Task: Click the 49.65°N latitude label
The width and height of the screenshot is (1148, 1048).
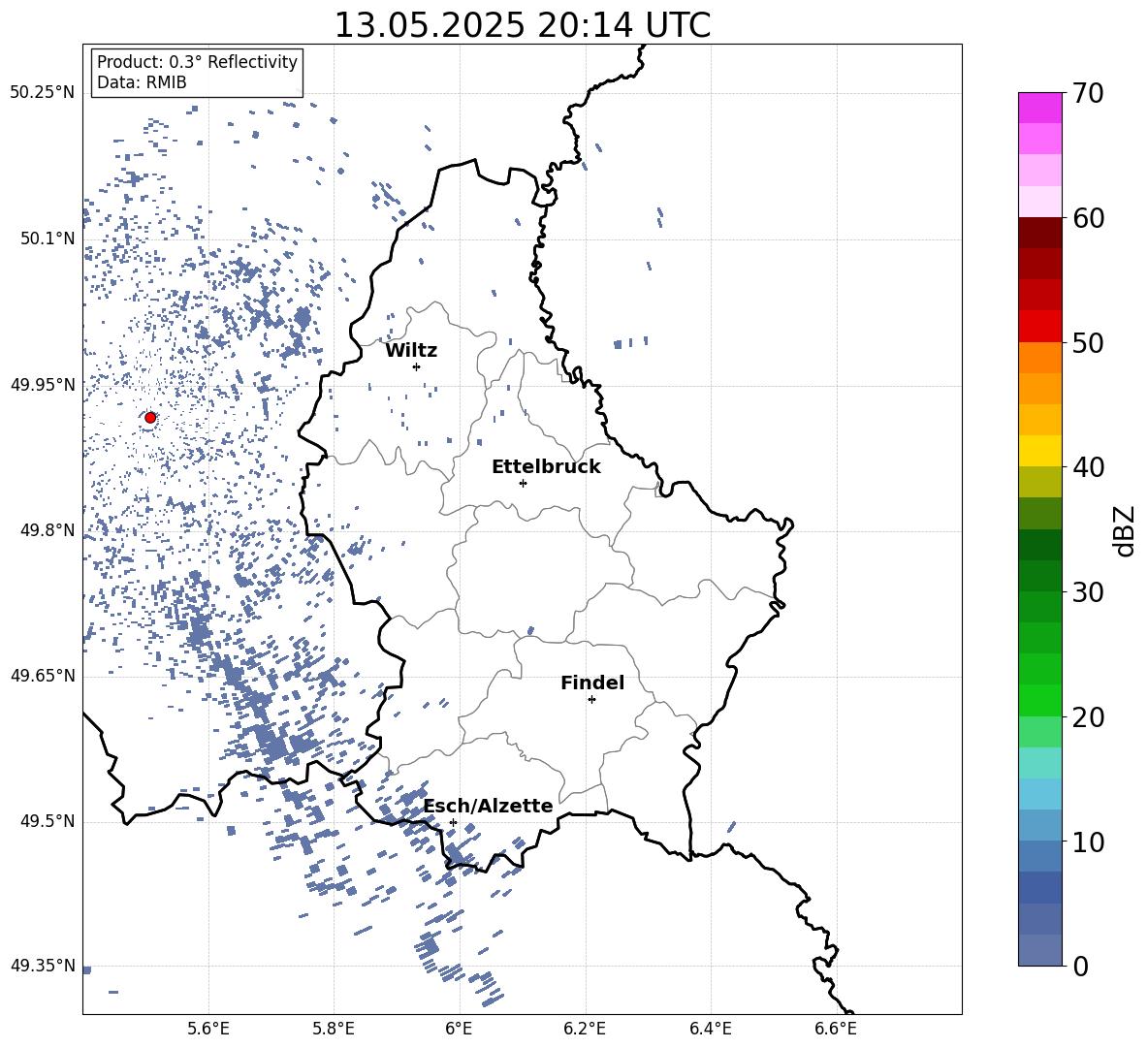Action: [x=43, y=676]
